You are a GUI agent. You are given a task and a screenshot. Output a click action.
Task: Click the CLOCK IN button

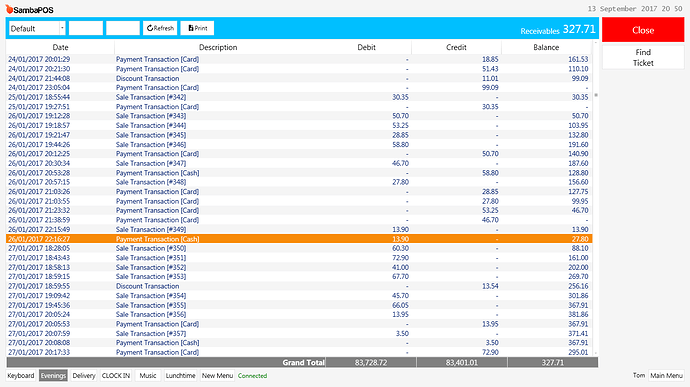116,376
